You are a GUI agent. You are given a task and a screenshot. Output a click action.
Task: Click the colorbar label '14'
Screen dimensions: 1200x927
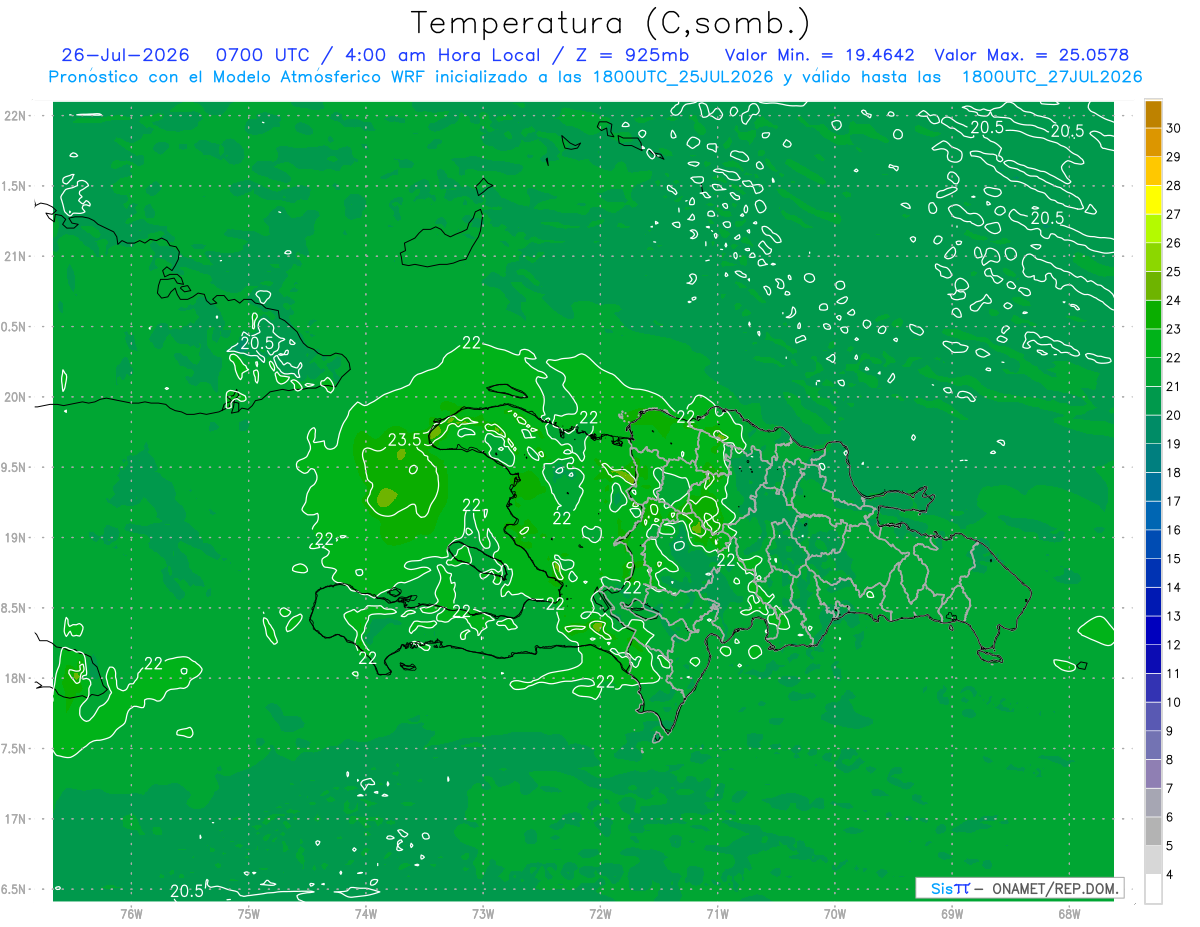[1174, 587]
